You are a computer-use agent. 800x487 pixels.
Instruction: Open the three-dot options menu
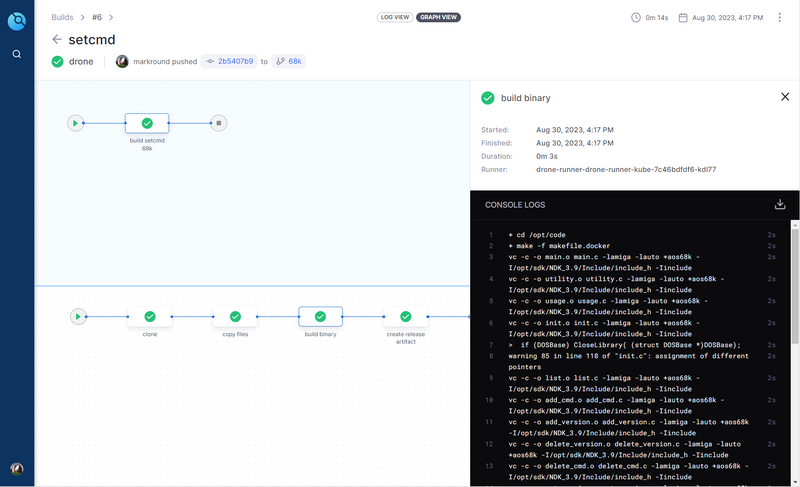[780, 17]
